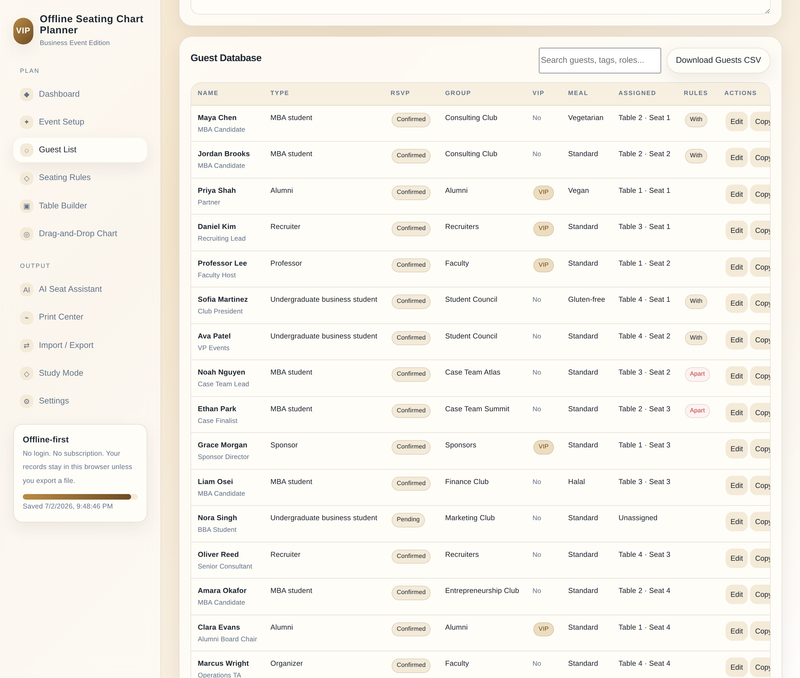
Task: Click Edit for Oliver Reed
Action: coord(736,559)
